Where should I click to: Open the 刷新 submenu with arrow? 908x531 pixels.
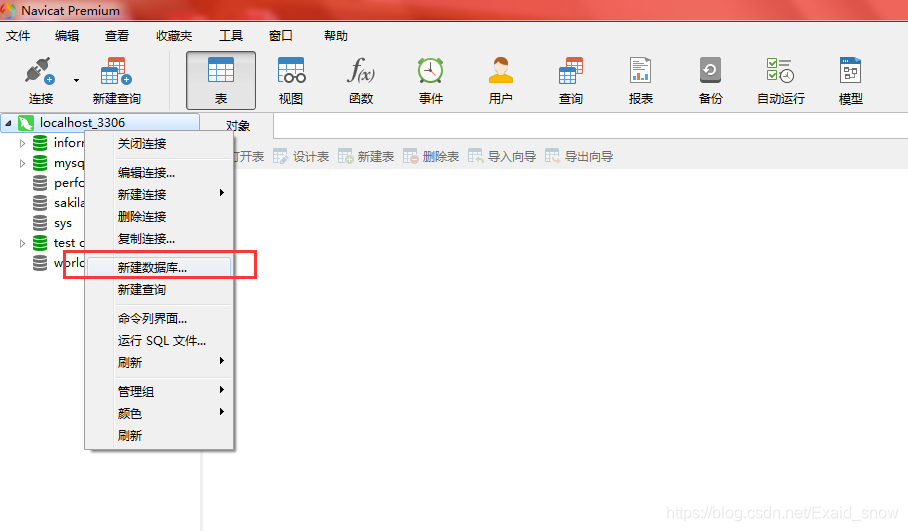[x=159, y=362]
